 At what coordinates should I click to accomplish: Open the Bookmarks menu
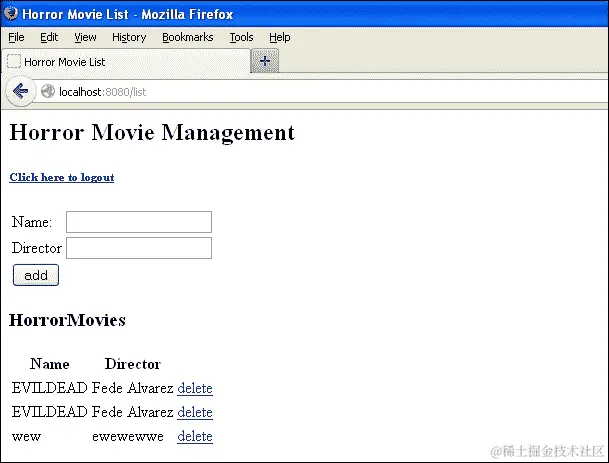pos(188,37)
